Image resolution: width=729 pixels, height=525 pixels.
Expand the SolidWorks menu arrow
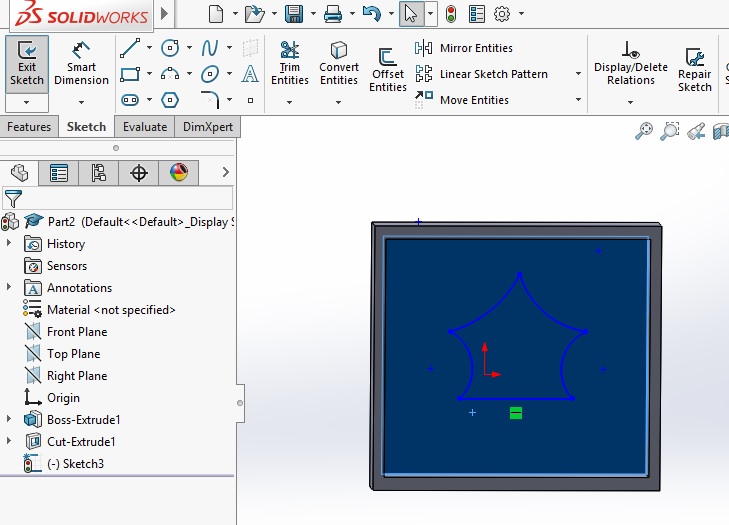[x=164, y=14]
